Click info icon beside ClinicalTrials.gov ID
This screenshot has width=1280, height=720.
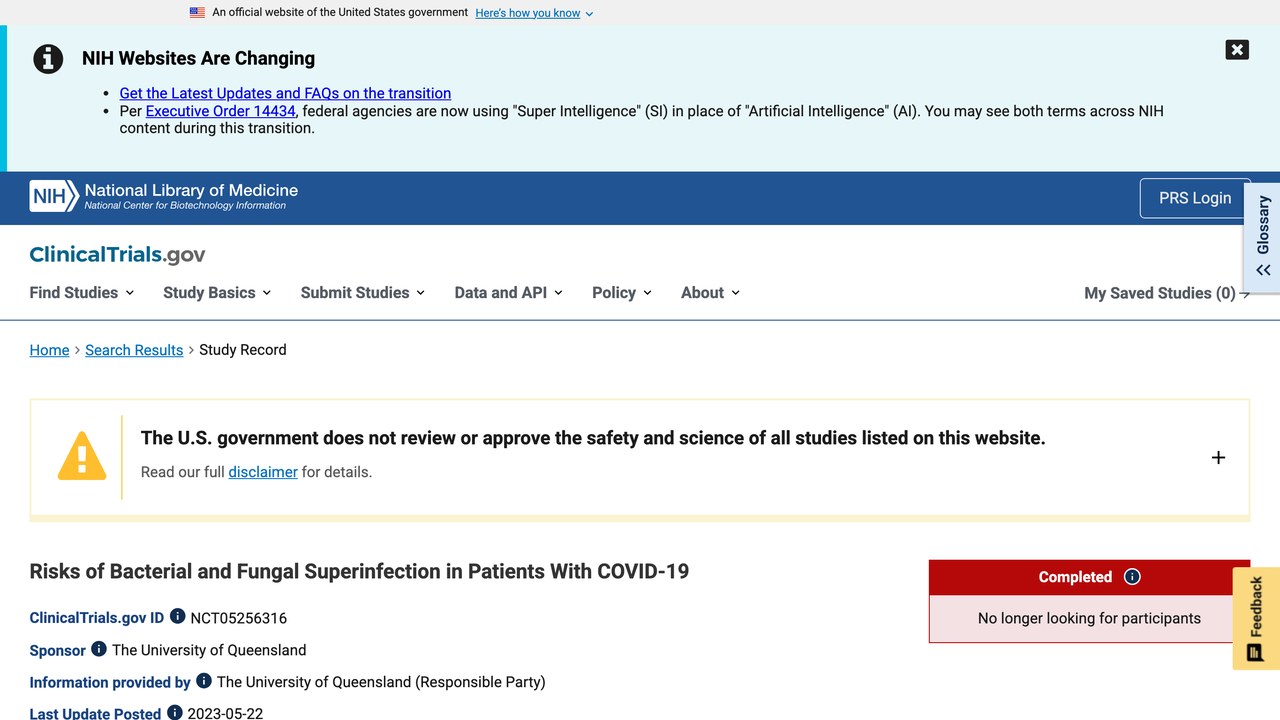coord(177,616)
